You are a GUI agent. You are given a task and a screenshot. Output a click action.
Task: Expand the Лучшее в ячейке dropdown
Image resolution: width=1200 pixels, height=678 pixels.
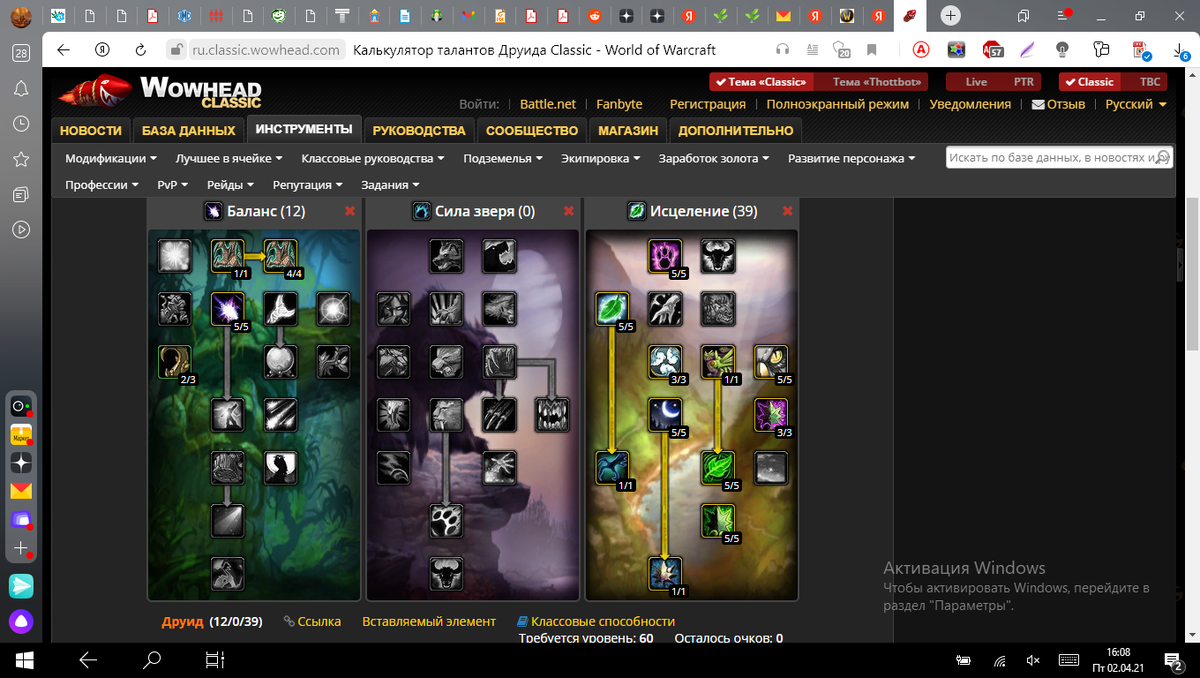tap(229, 158)
